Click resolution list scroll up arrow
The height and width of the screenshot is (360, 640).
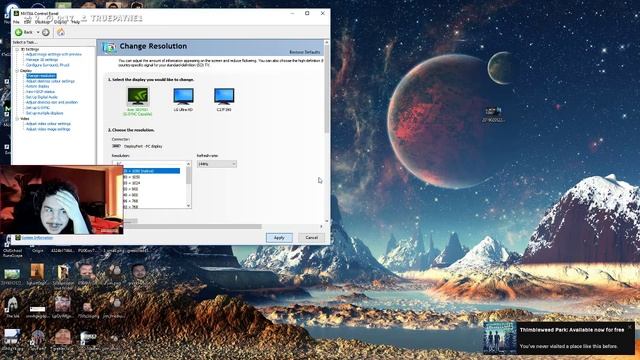point(189,164)
